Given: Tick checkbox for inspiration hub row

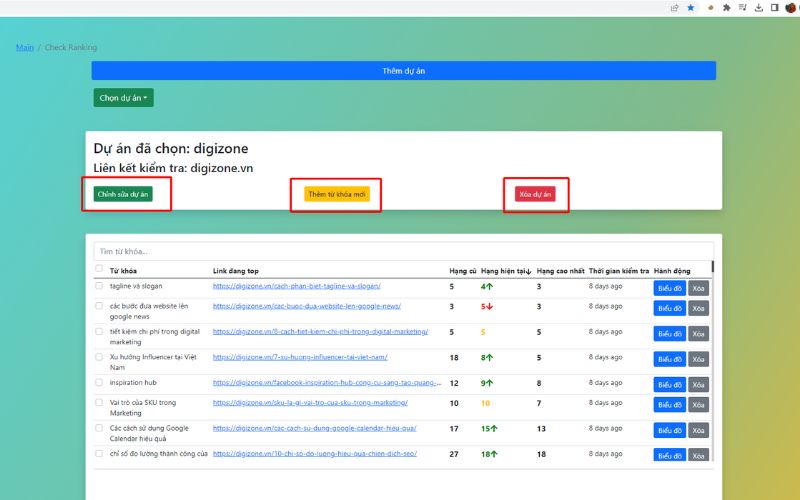Looking at the screenshot, I should click(x=99, y=382).
